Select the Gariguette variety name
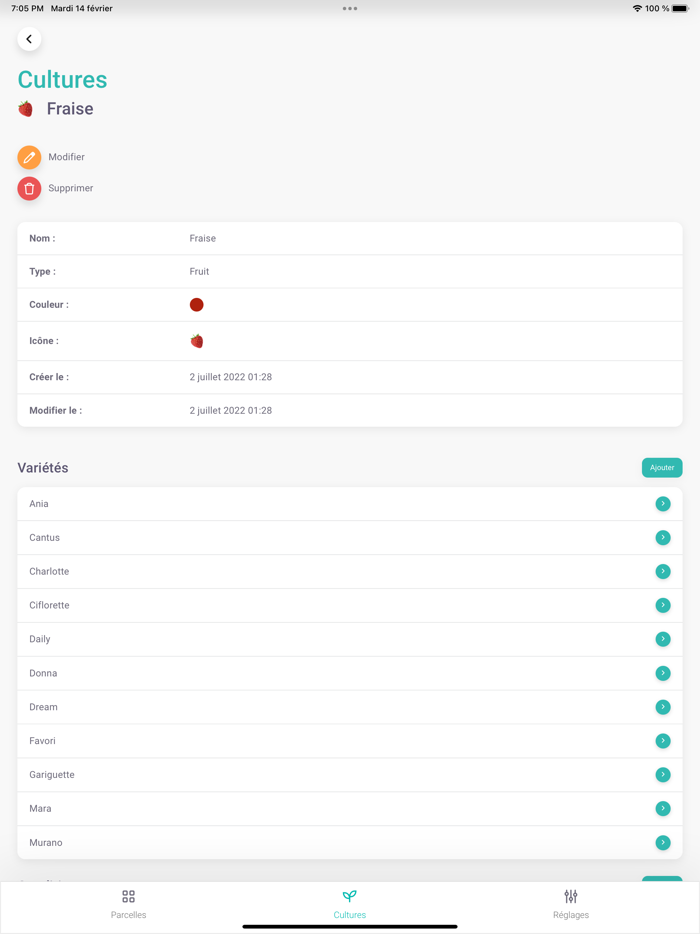Screen dimensions: 700x934 tap(52, 774)
